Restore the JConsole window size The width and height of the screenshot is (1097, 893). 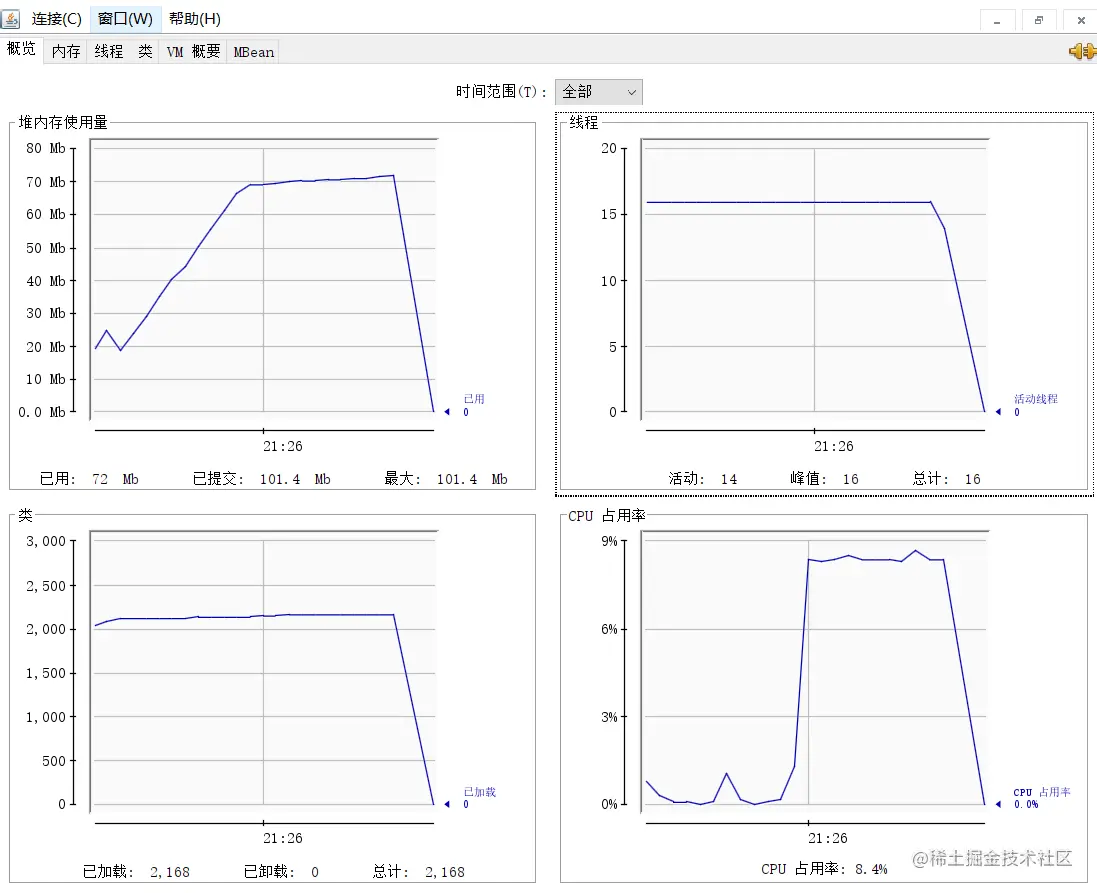pyautogui.click(x=1039, y=20)
